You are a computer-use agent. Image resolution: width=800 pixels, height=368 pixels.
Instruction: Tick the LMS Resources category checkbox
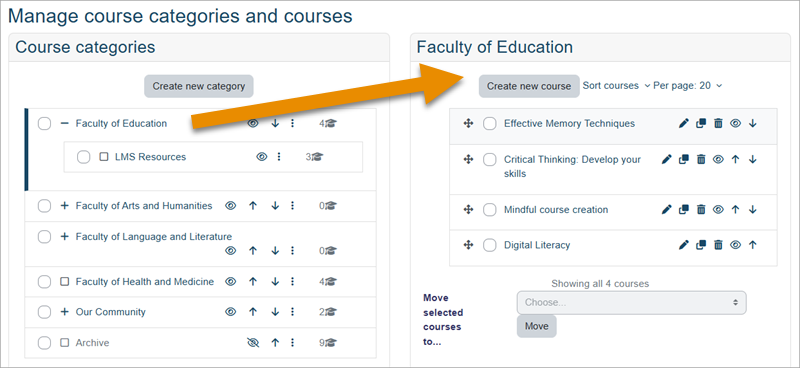point(84,157)
